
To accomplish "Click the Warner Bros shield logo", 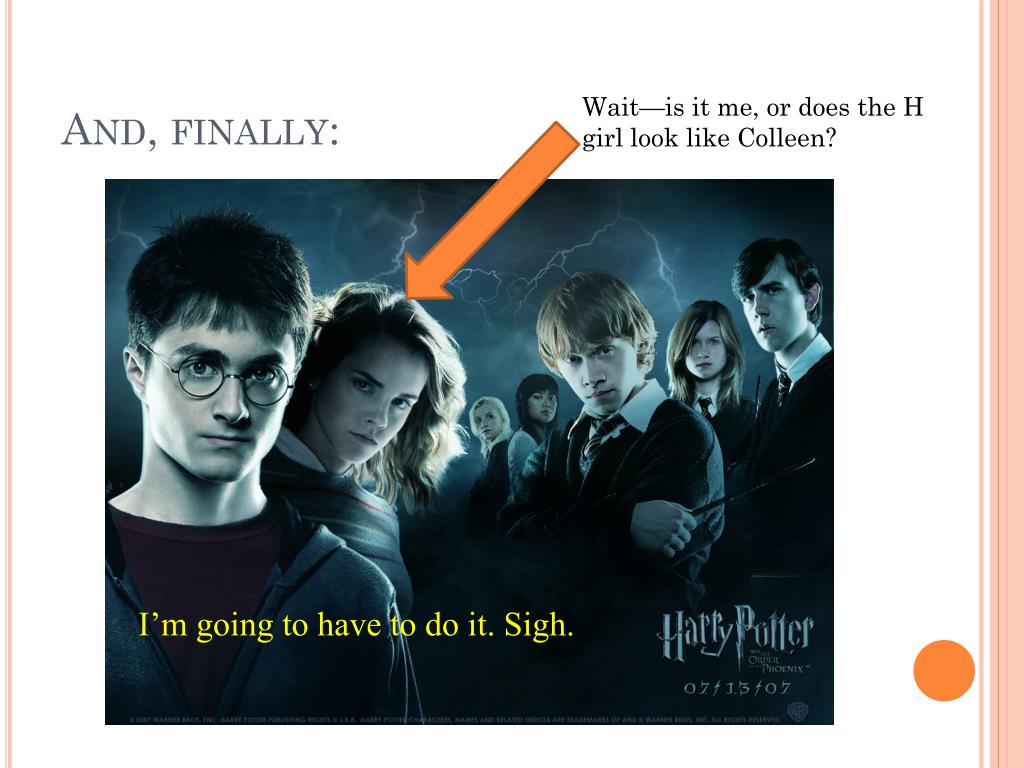I will [x=795, y=710].
